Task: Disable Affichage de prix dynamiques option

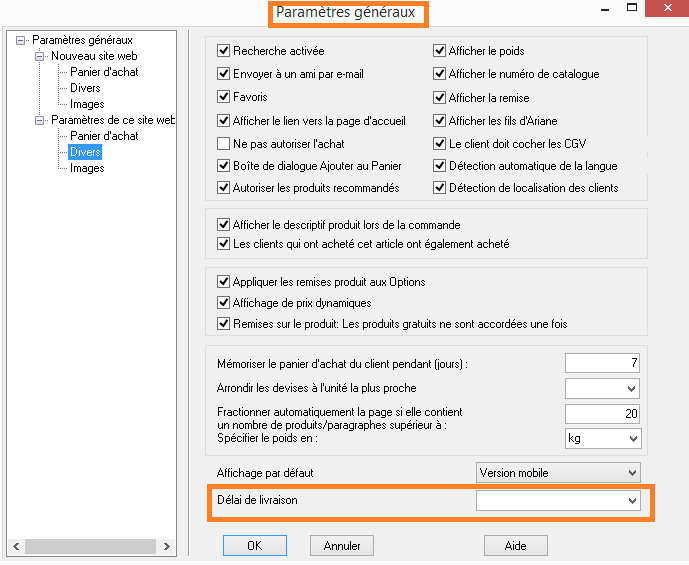Action: (x=224, y=303)
